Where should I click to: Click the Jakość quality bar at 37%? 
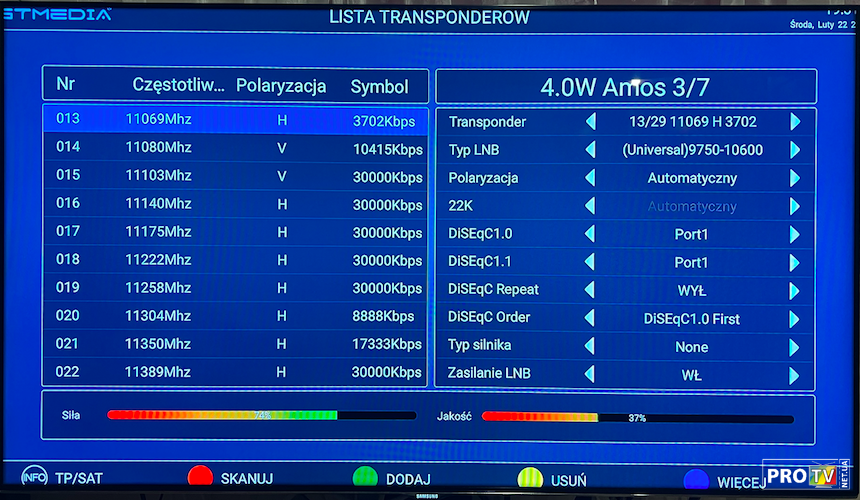point(637,418)
